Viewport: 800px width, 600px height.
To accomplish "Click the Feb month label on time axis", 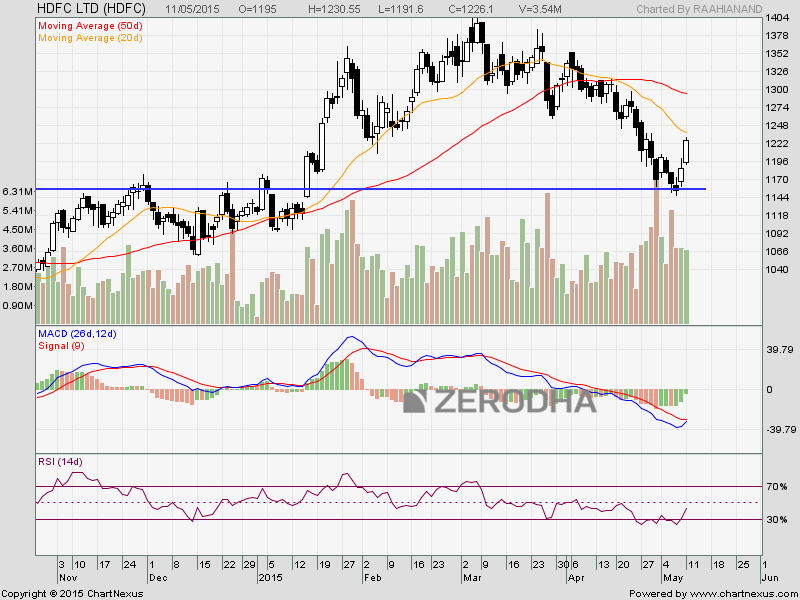I will pyautogui.click(x=372, y=578).
